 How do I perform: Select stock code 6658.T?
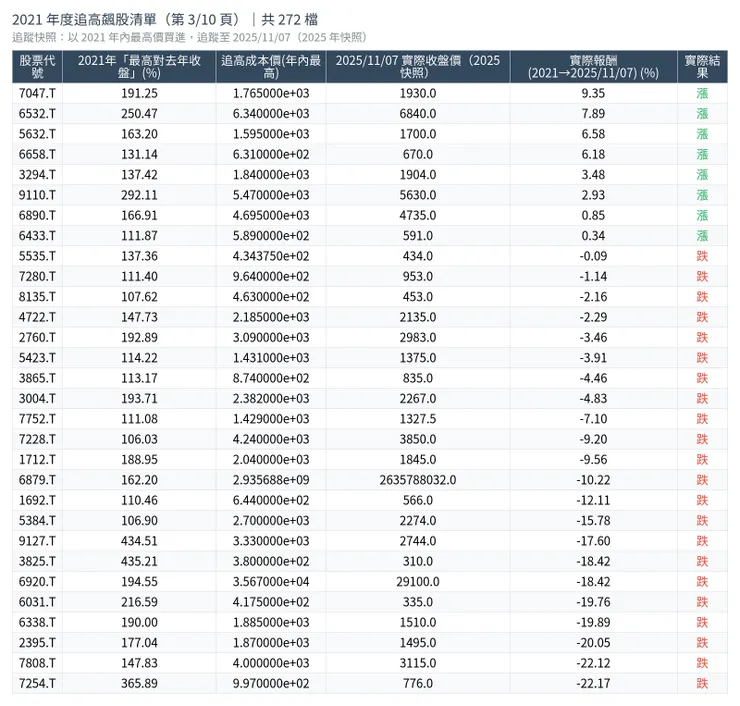pyautogui.click(x=37, y=154)
